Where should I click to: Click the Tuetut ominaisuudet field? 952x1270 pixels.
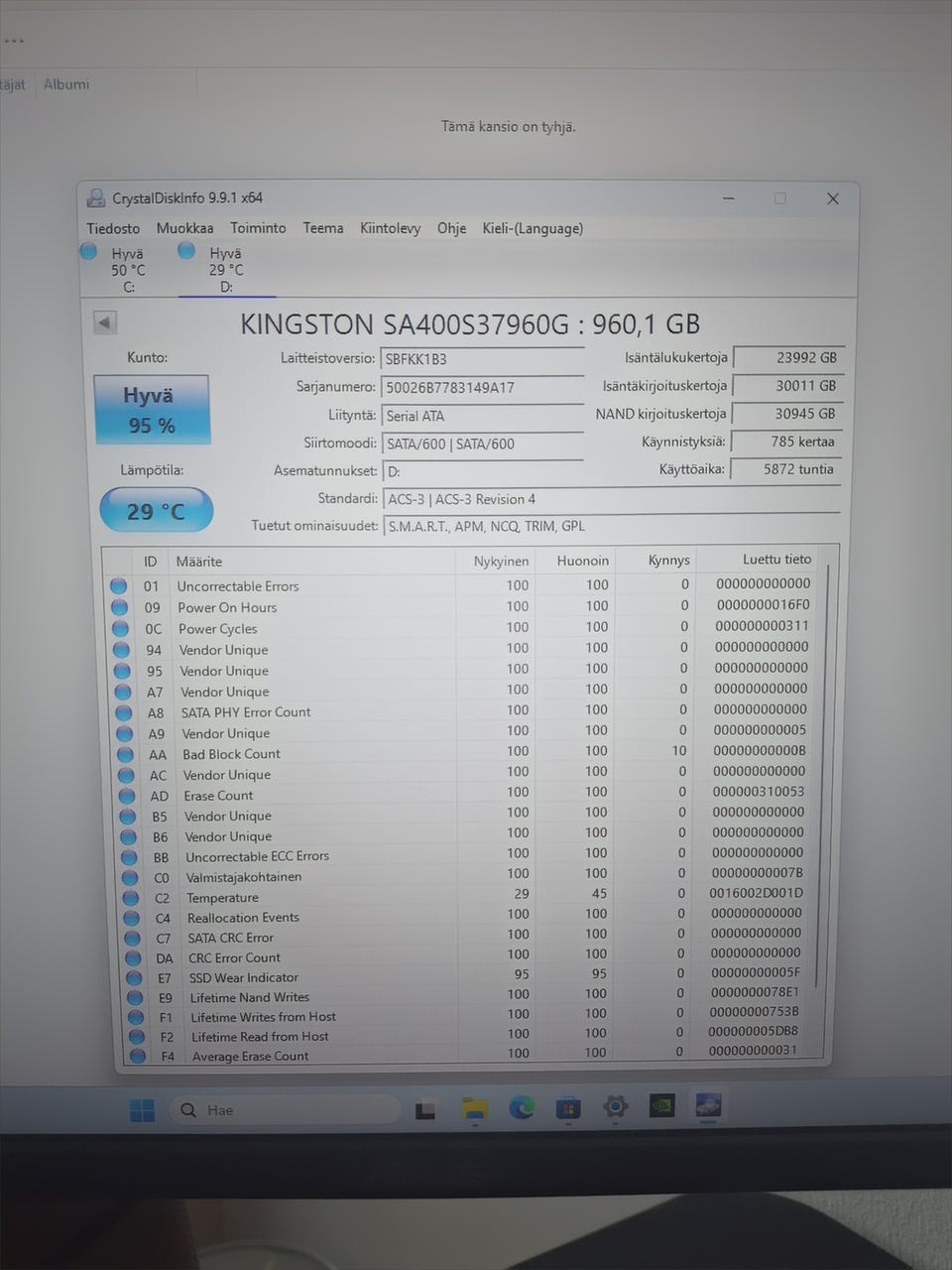pos(611,526)
